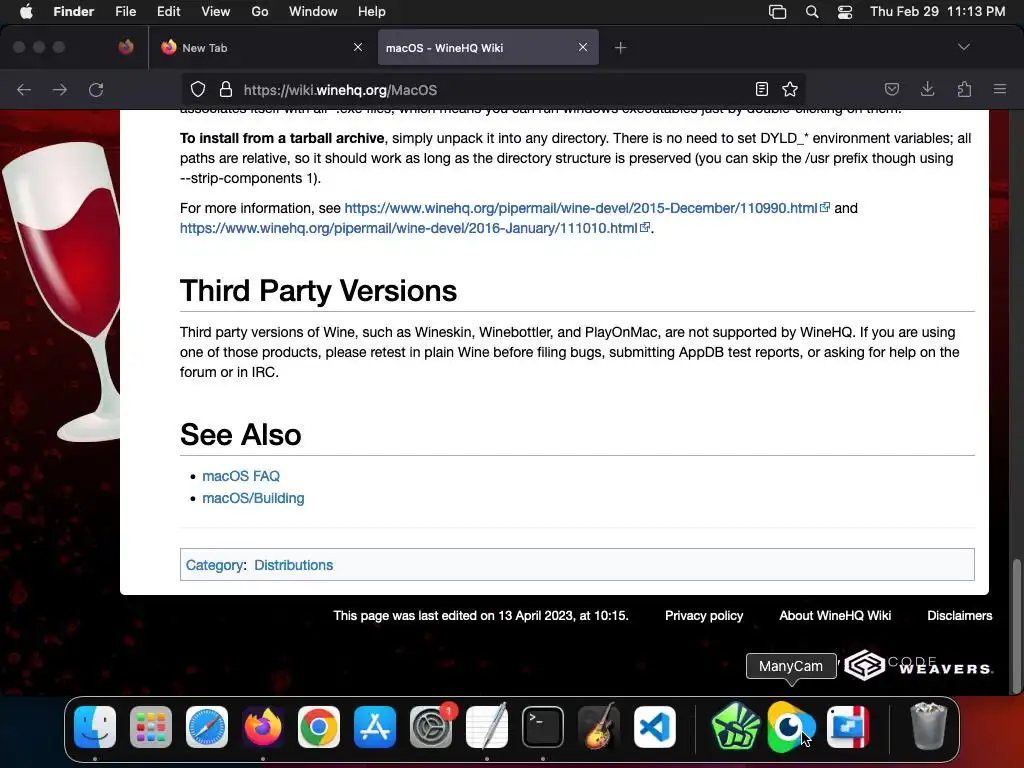The height and width of the screenshot is (768, 1024).
Task: Select the macOS - WineHQ Wiki tab
Action: (x=488, y=47)
